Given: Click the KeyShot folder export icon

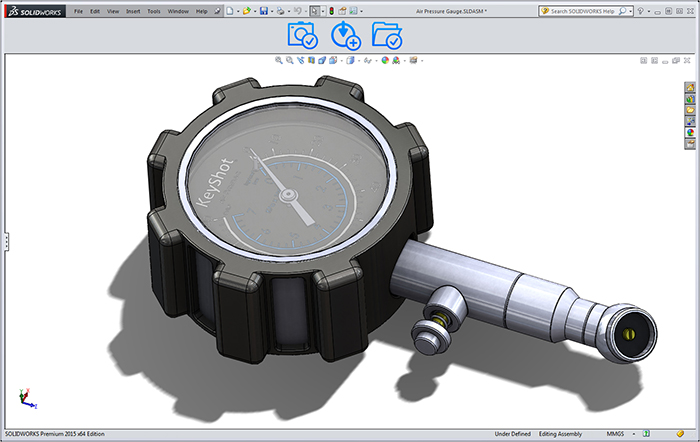Looking at the screenshot, I should (387, 35).
